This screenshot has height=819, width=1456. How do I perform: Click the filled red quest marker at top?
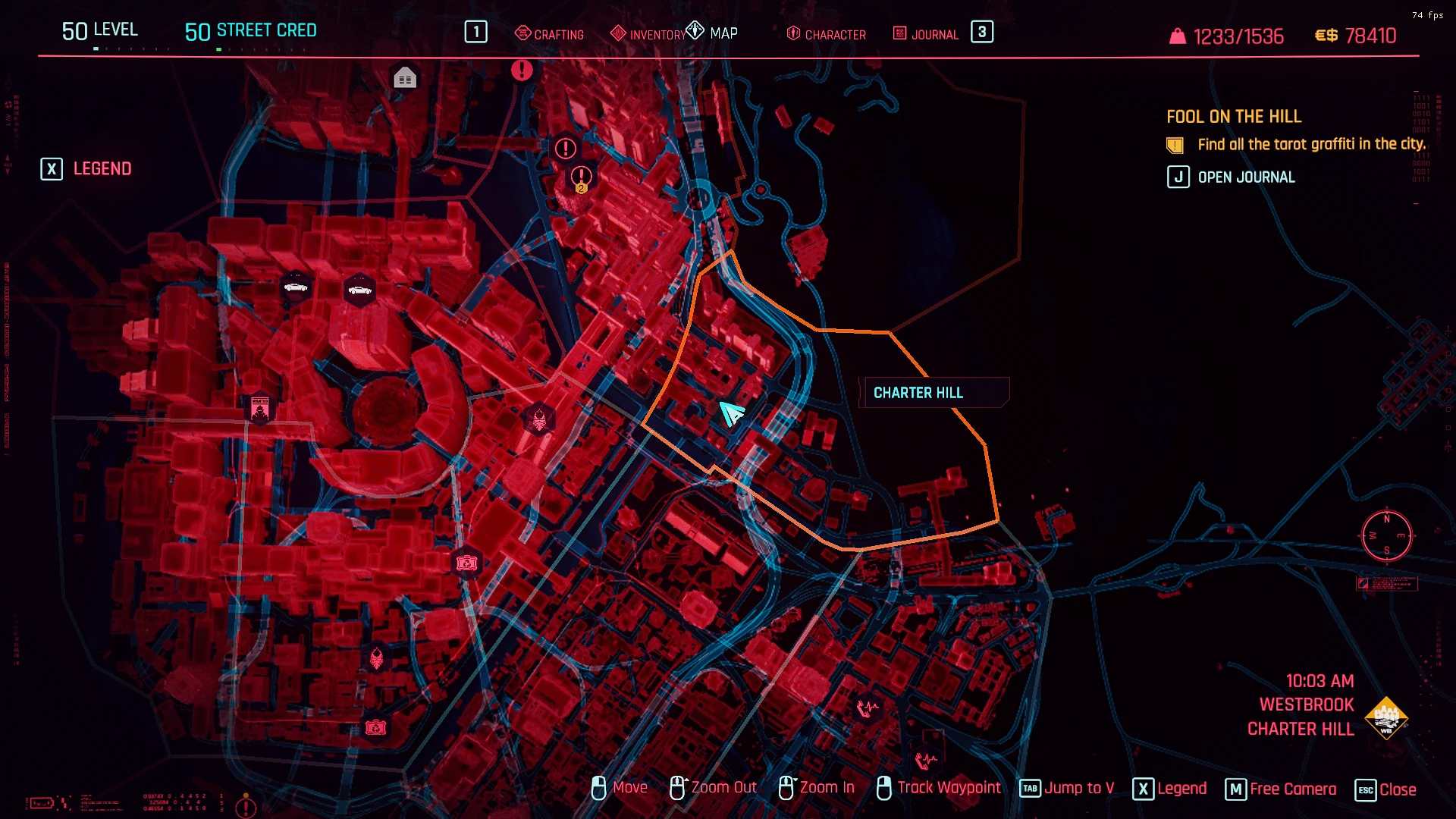pyautogui.click(x=522, y=71)
